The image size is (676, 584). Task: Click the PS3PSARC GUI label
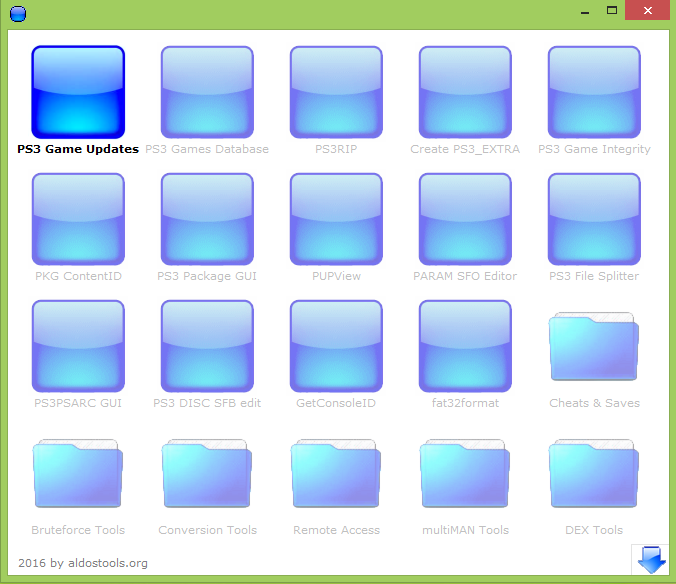[x=78, y=403]
